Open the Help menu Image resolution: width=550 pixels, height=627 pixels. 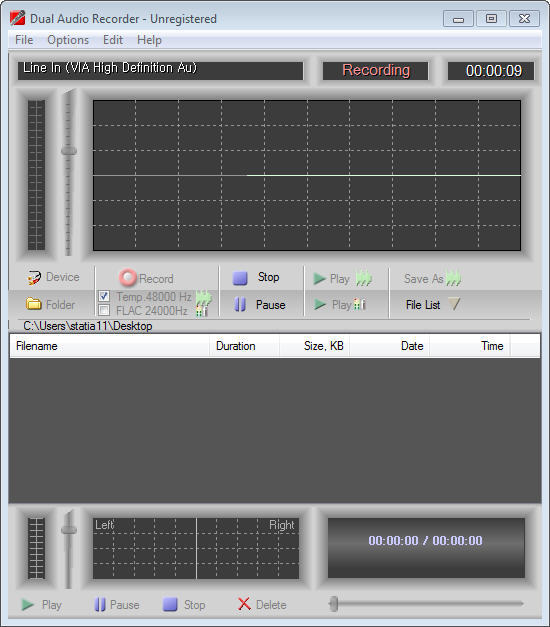tap(149, 40)
